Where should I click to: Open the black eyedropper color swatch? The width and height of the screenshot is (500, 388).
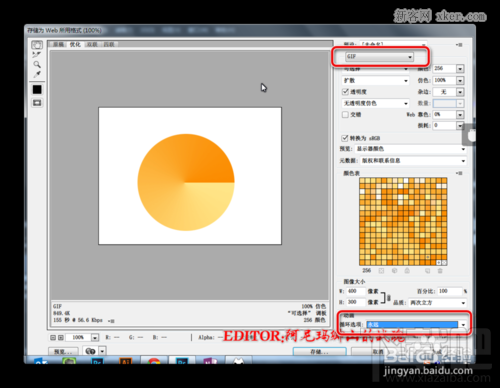(x=37, y=89)
